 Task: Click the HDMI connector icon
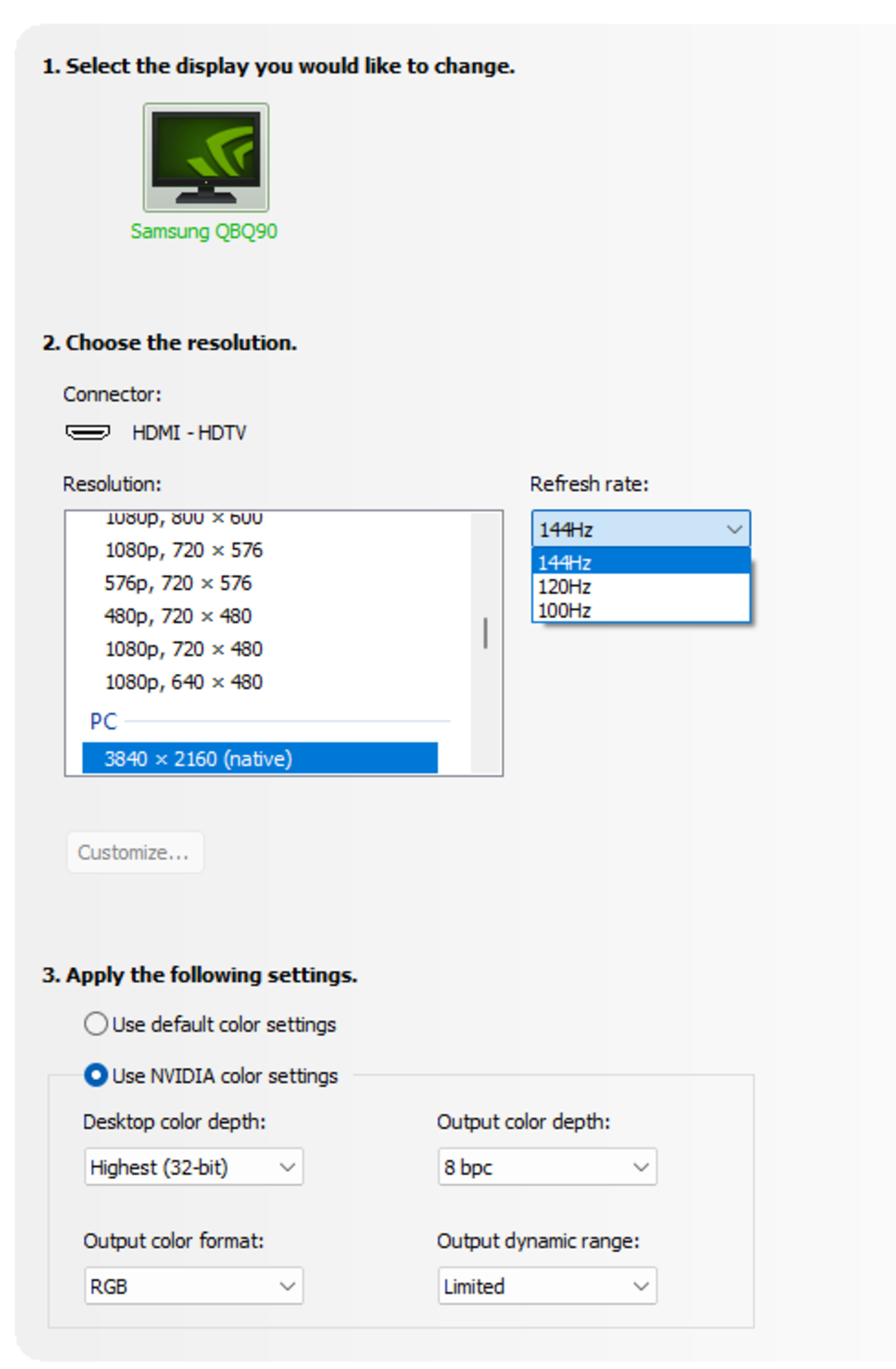click(x=87, y=432)
